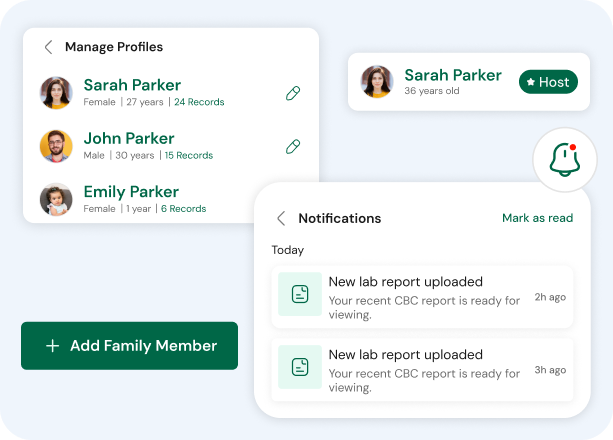The image size is (613, 440).
Task: Click the '36 years old' text
Action: click(432, 91)
